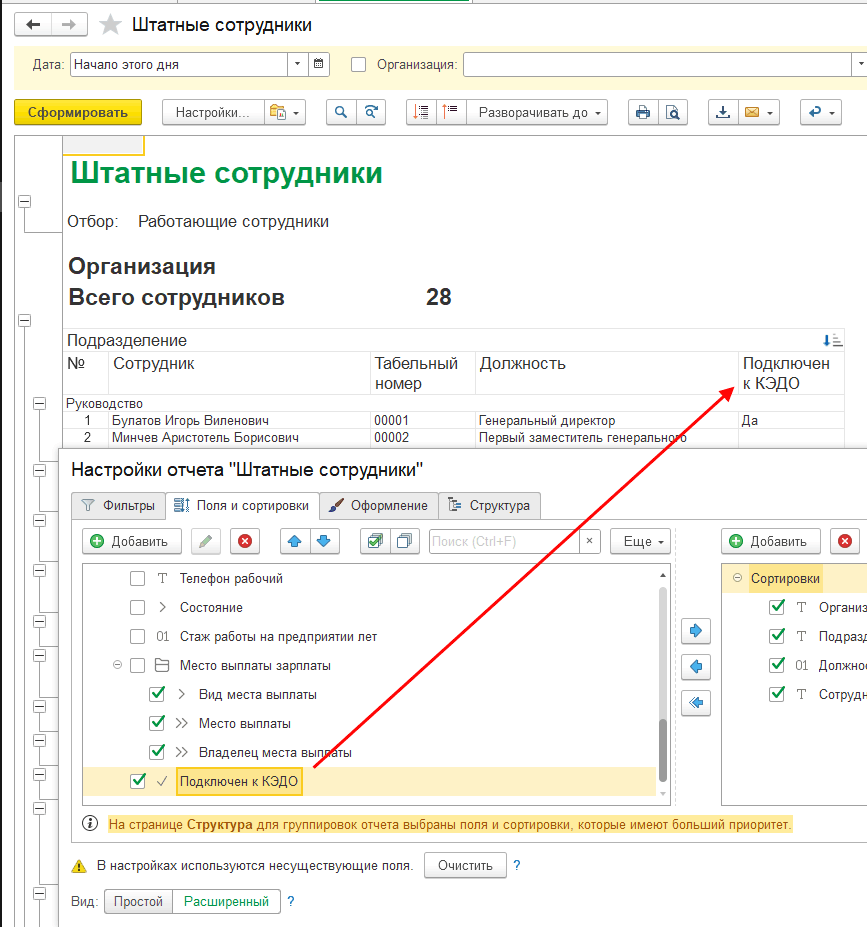Check the Состояние field
This screenshot has width=867, height=927.
137,607
